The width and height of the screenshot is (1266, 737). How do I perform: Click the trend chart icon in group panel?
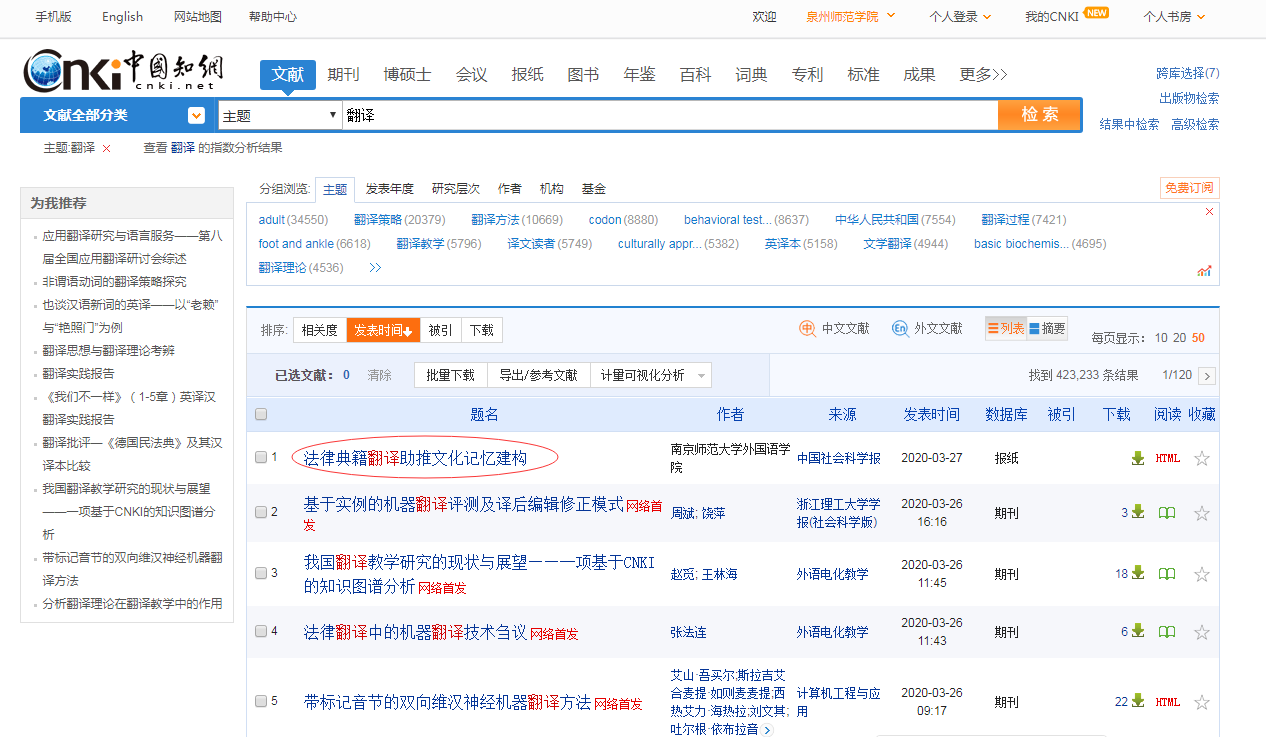[x=1204, y=271]
